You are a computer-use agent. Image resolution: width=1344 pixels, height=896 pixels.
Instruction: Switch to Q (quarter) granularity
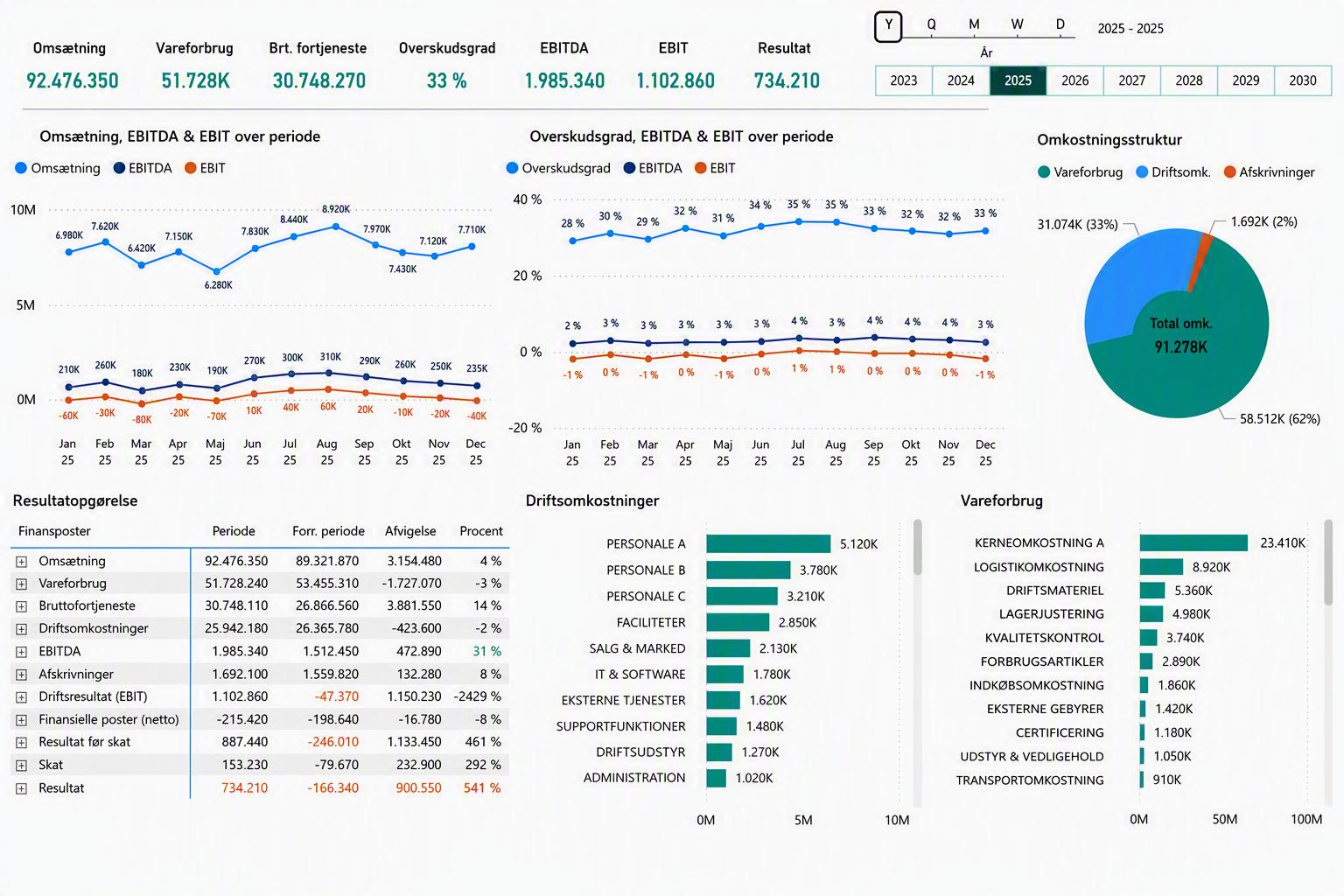pyautogui.click(x=931, y=24)
